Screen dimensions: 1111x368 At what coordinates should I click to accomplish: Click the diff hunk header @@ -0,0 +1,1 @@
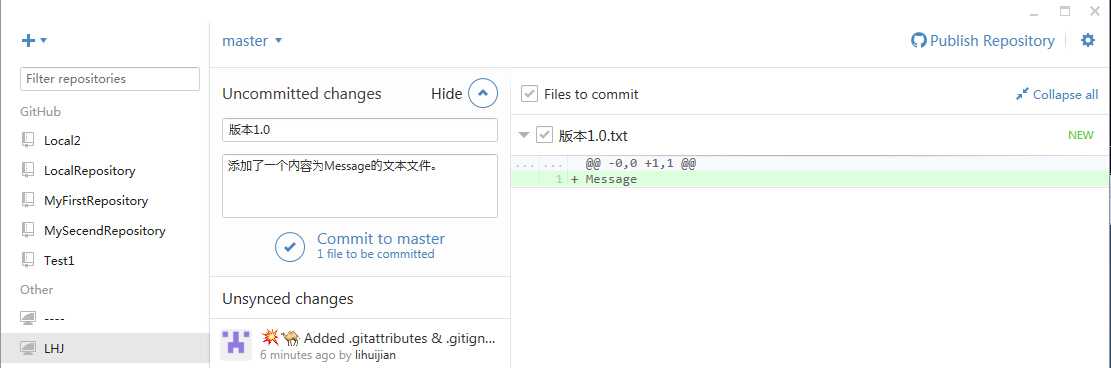tap(641, 164)
